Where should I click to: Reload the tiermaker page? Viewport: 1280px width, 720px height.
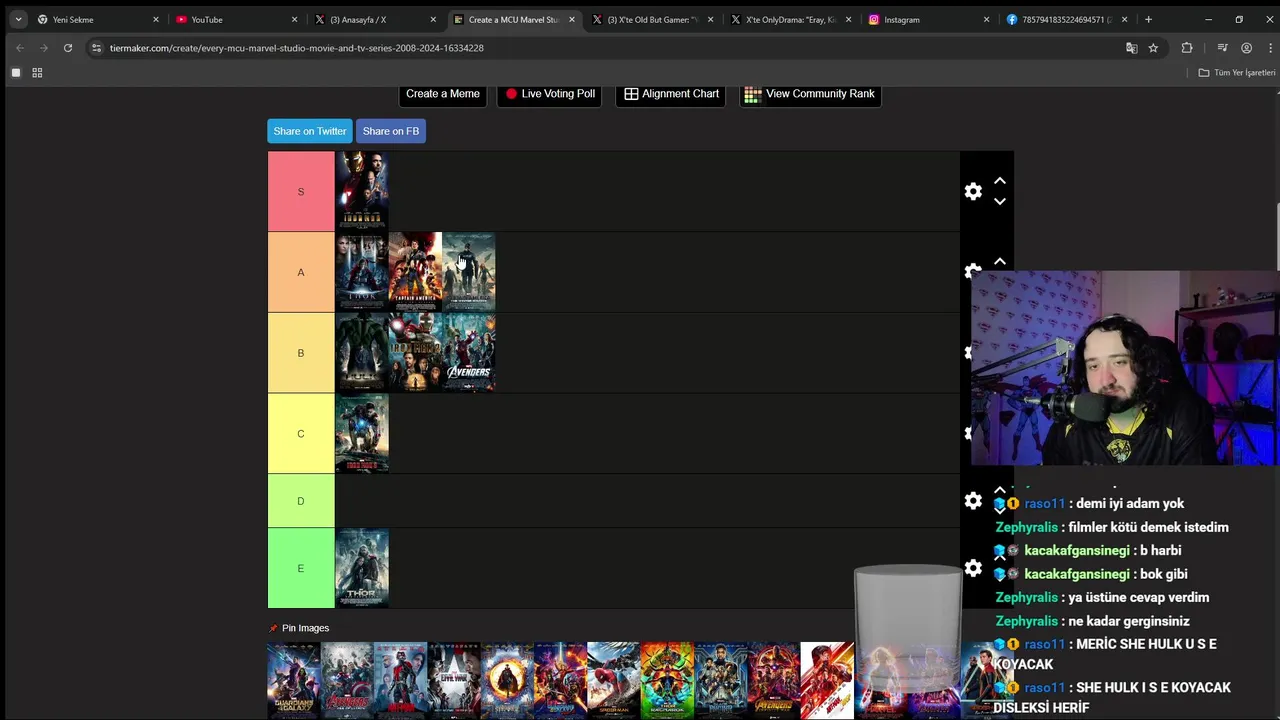pyautogui.click(x=67, y=47)
